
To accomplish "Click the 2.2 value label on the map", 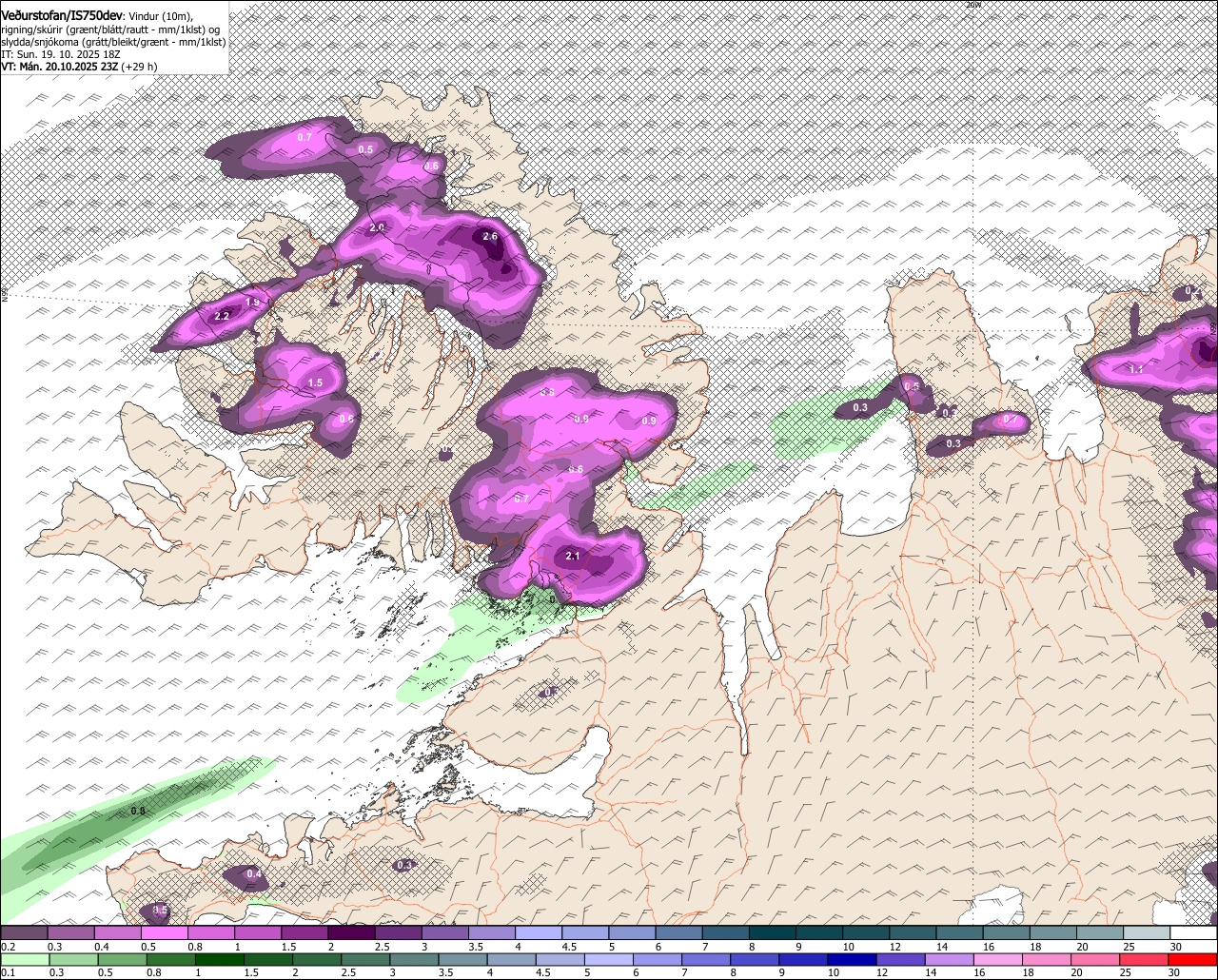I will pos(223,316).
